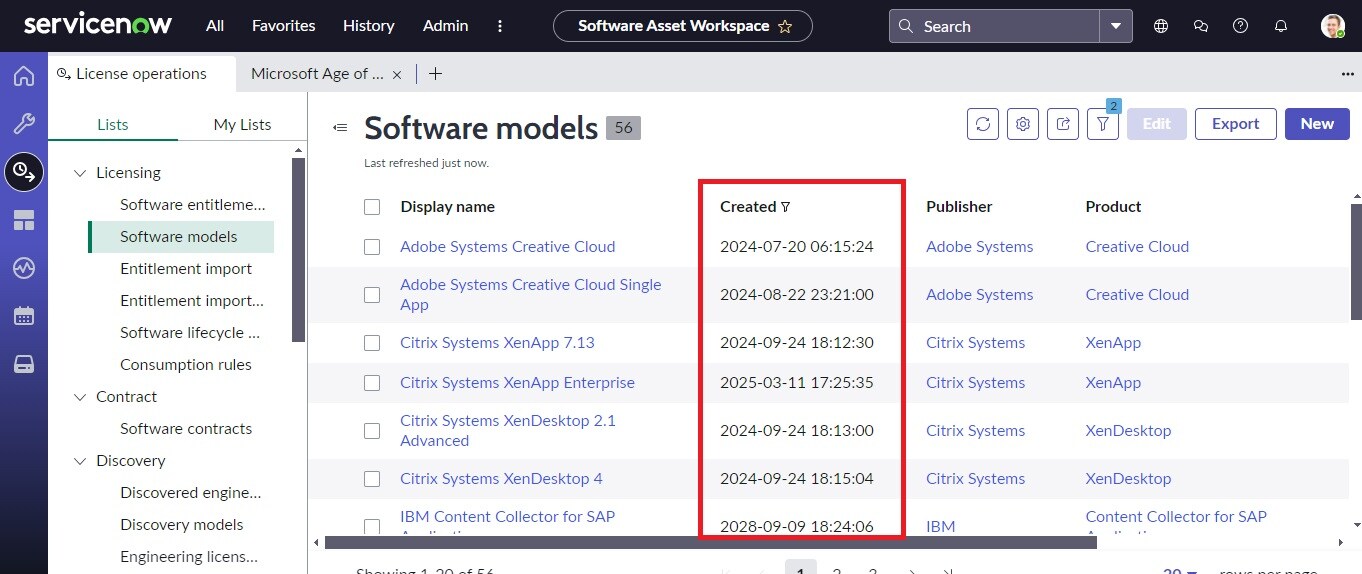Open the tab bar overflow ellipsis
Screen dimensions: 1362x574
pos(1347,74)
